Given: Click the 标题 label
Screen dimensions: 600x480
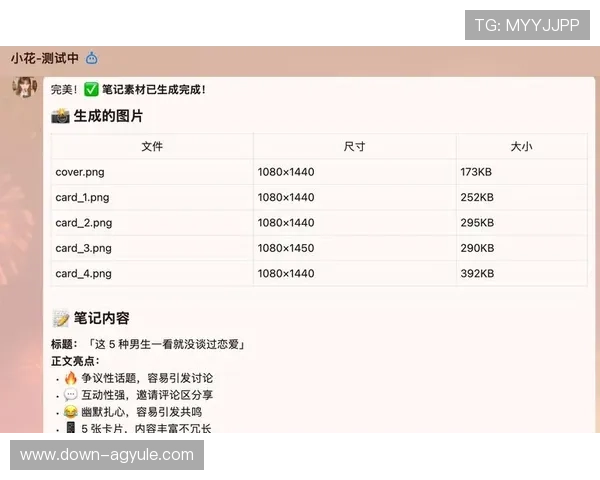Looking at the screenshot, I should 62,344.
